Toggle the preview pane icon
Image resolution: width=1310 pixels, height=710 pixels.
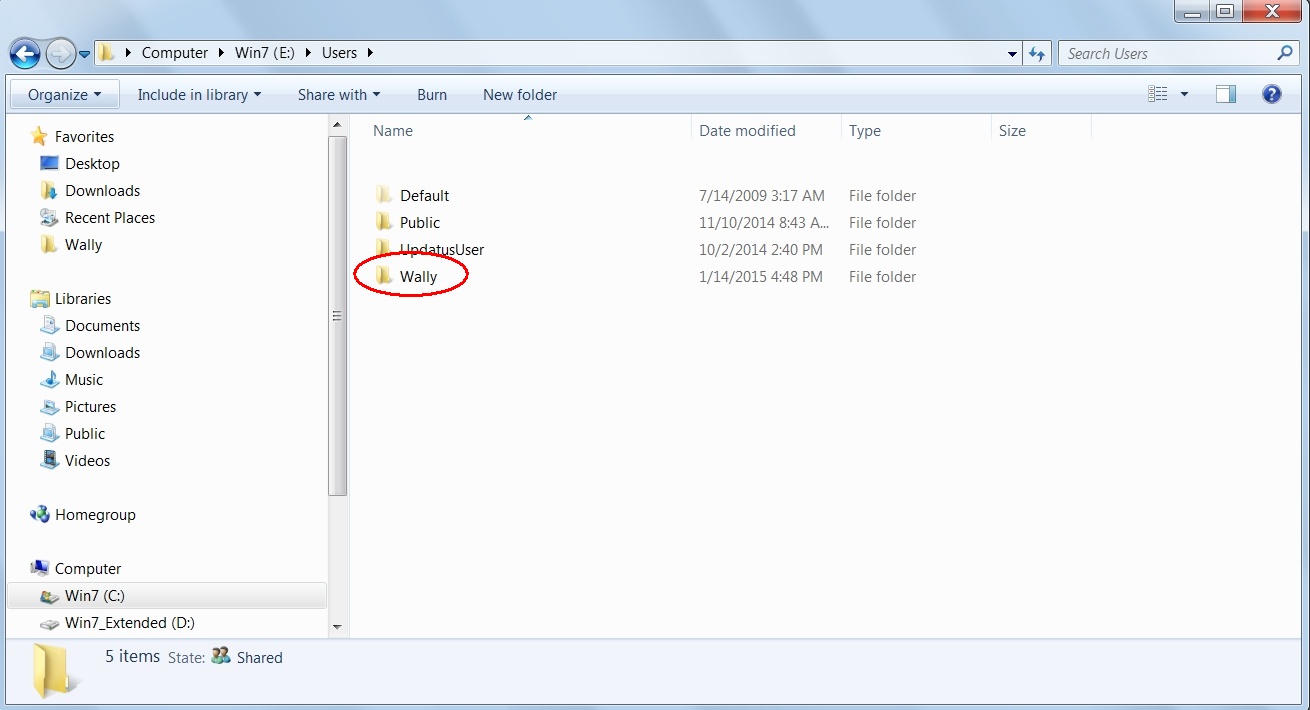tap(1225, 94)
